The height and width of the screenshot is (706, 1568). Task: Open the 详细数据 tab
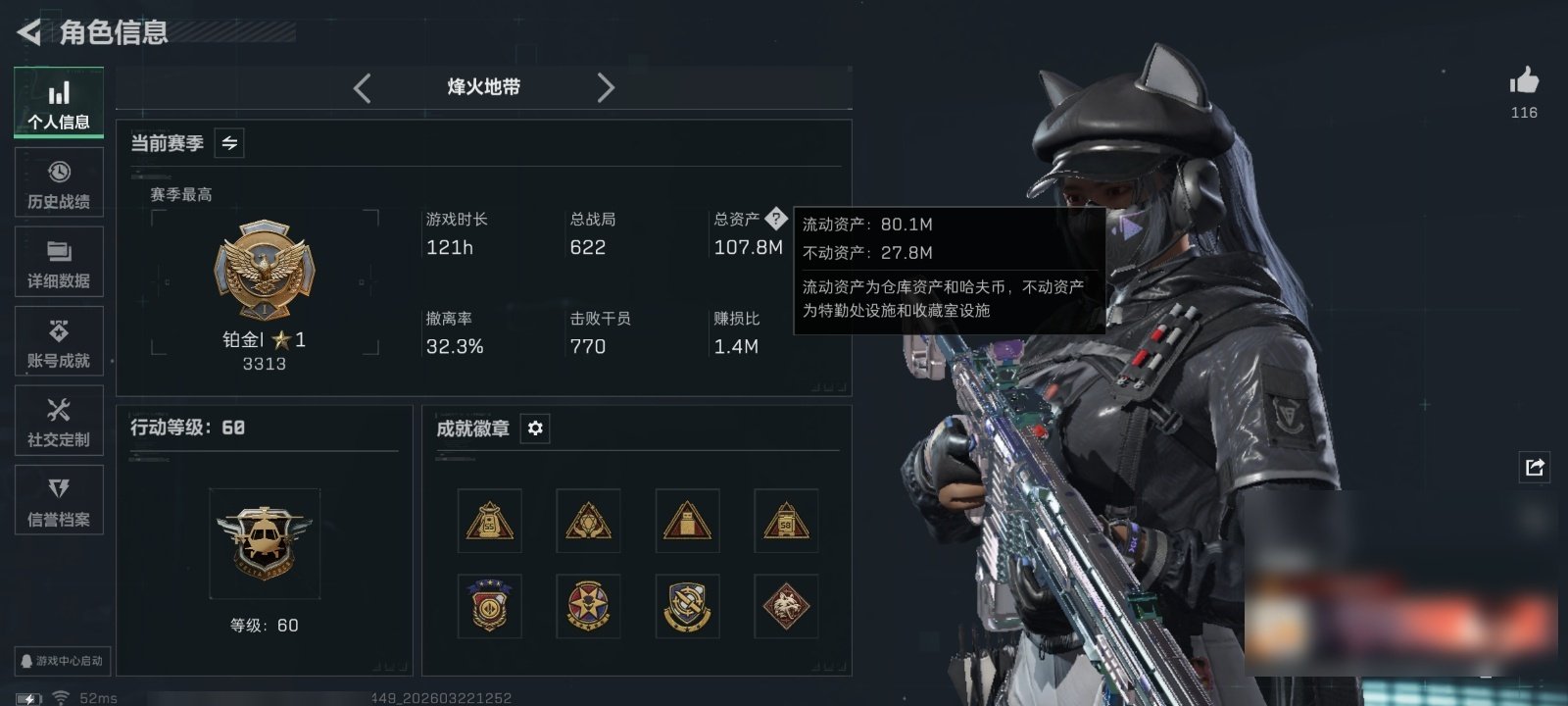[x=59, y=263]
